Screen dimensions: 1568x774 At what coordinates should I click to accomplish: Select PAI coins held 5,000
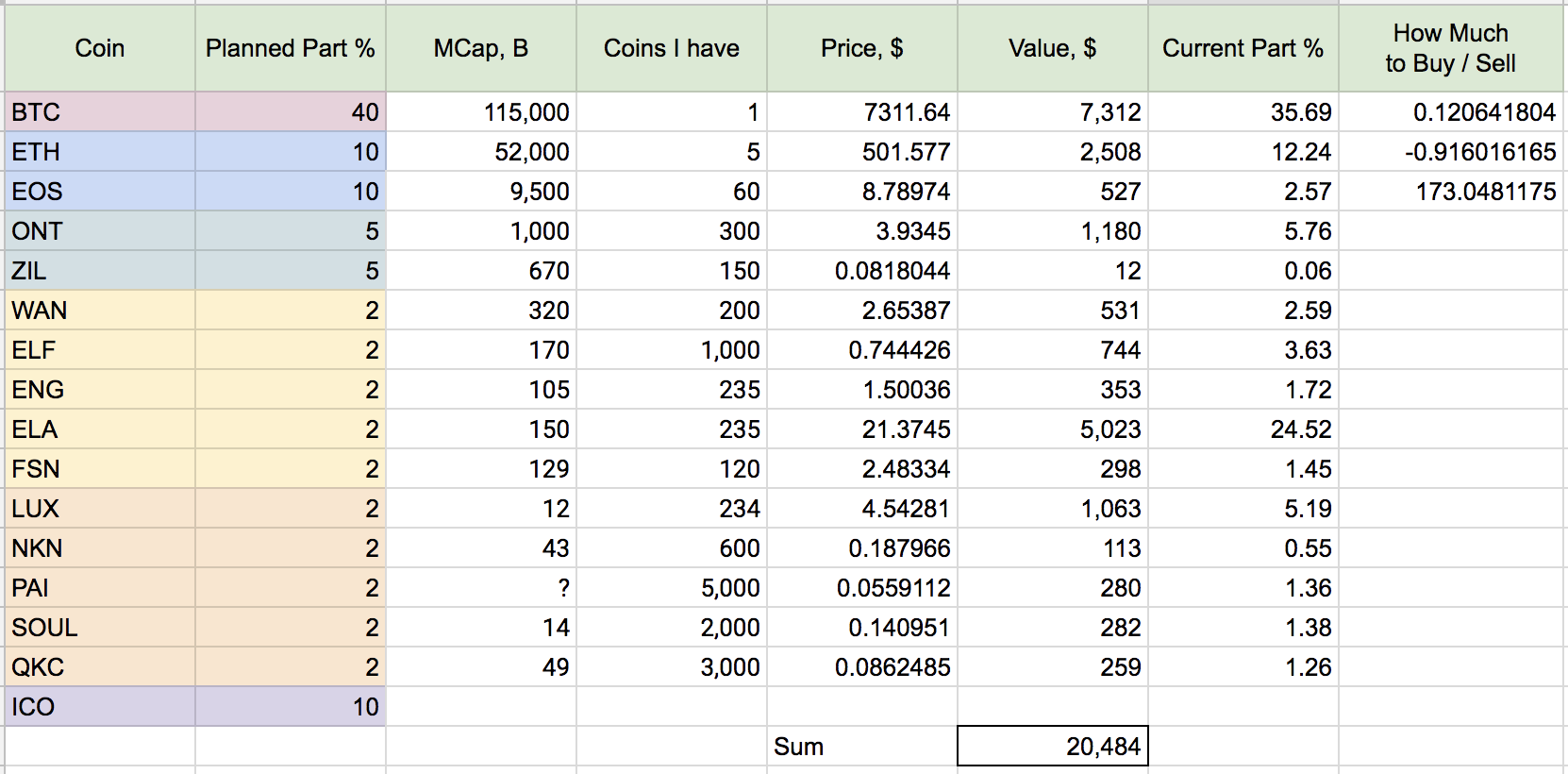click(672, 588)
